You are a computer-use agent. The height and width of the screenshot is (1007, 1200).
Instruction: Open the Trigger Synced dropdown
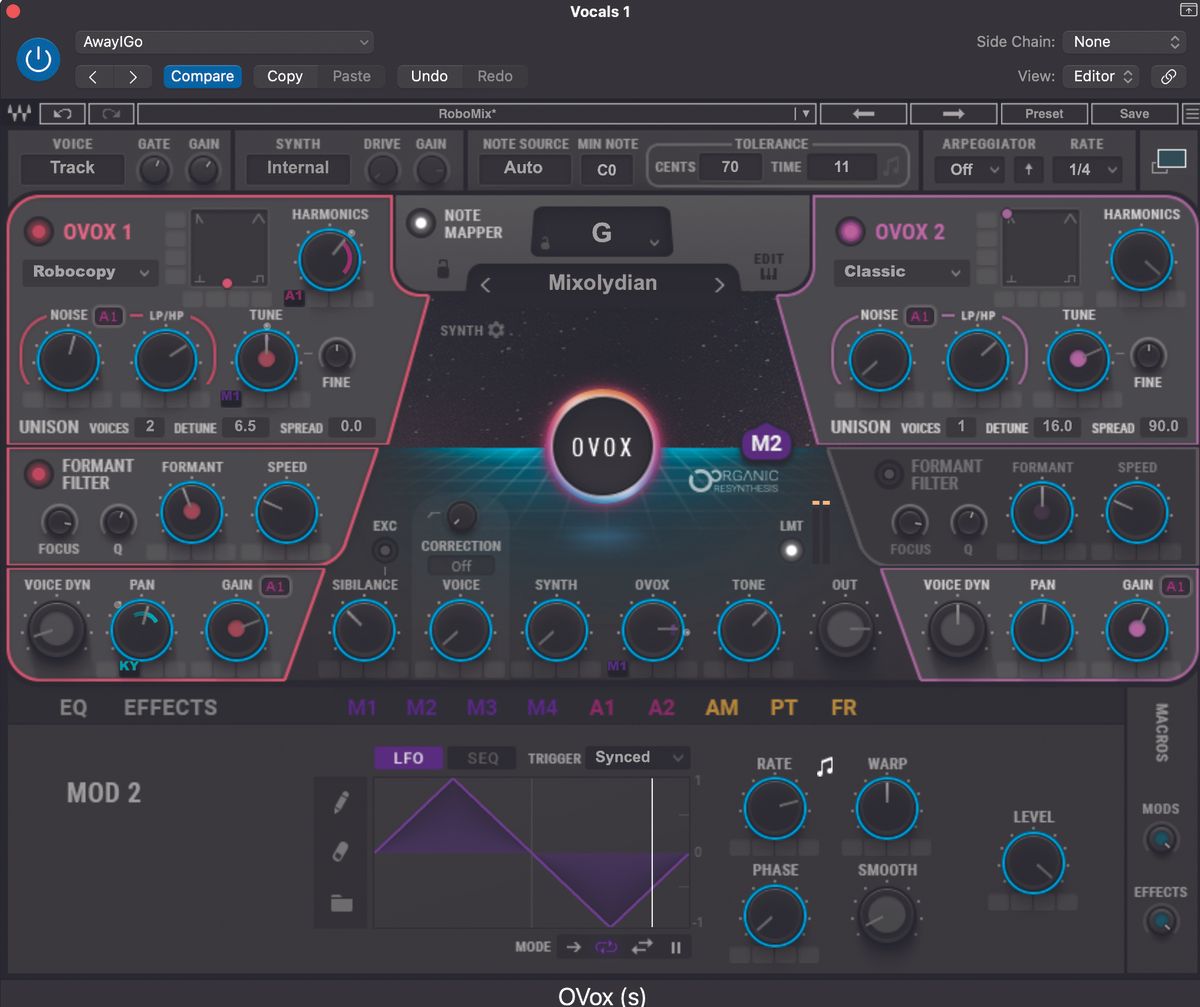(x=637, y=758)
